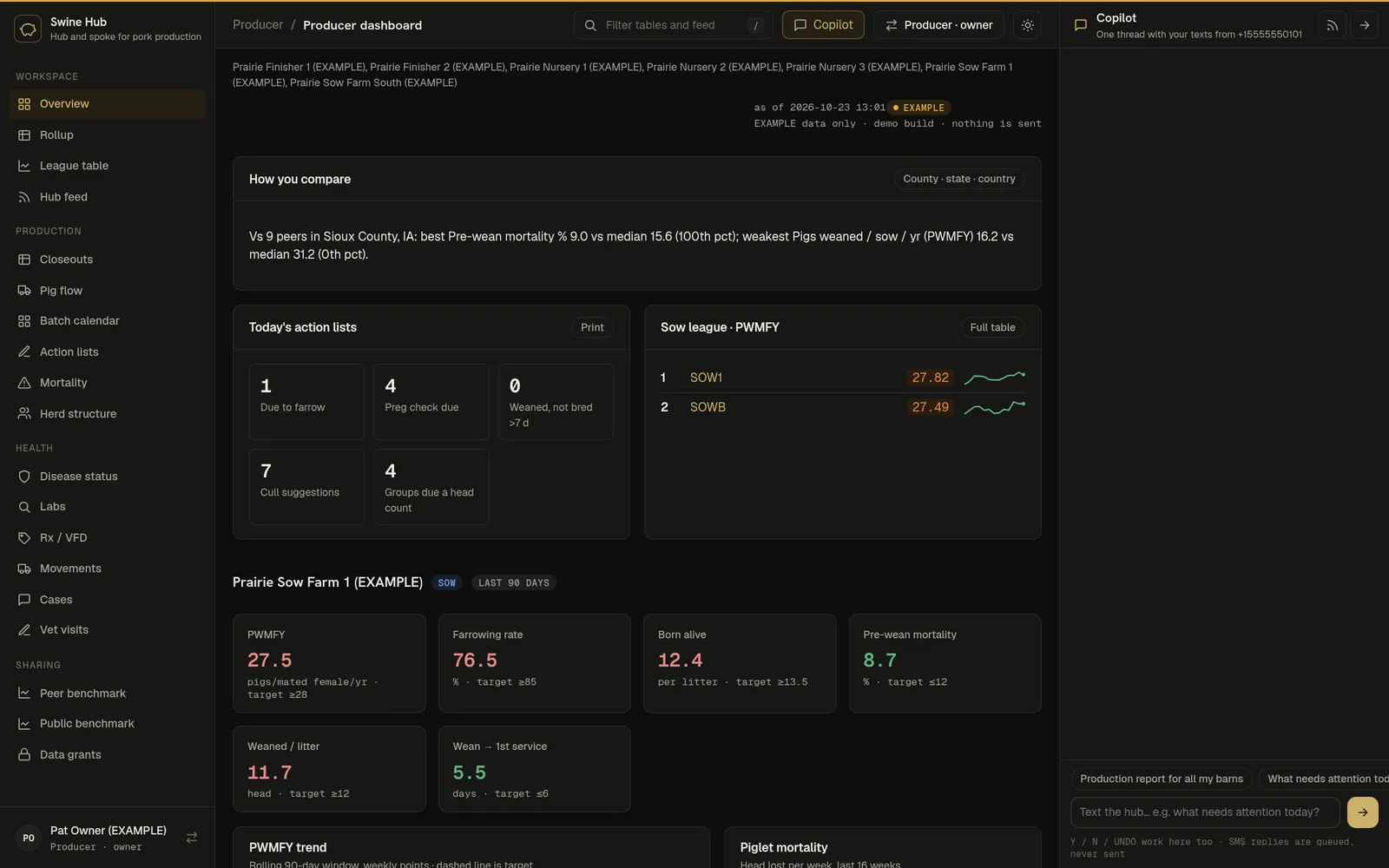Image resolution: width=1389 pixels, height=868 pixels.
Task: Click the PO user avatar
Action: (29, 838)
